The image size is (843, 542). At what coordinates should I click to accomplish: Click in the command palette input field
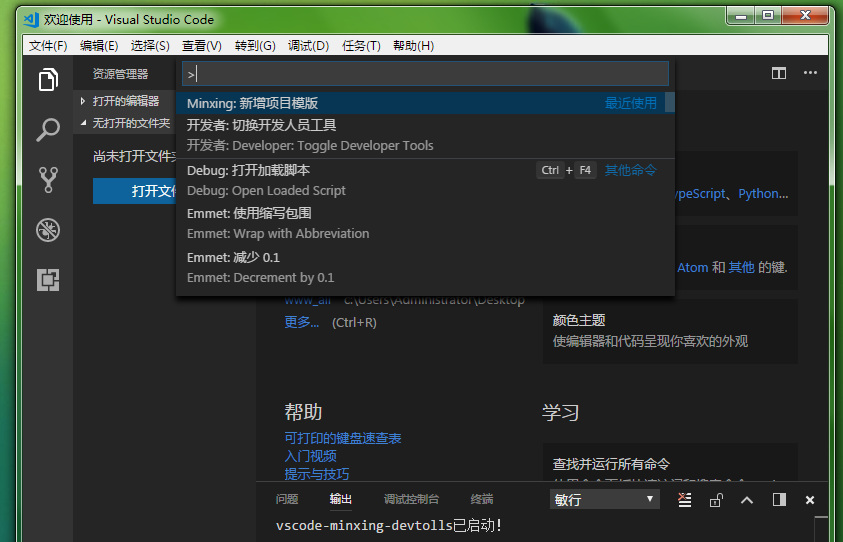tap(425, 74)
